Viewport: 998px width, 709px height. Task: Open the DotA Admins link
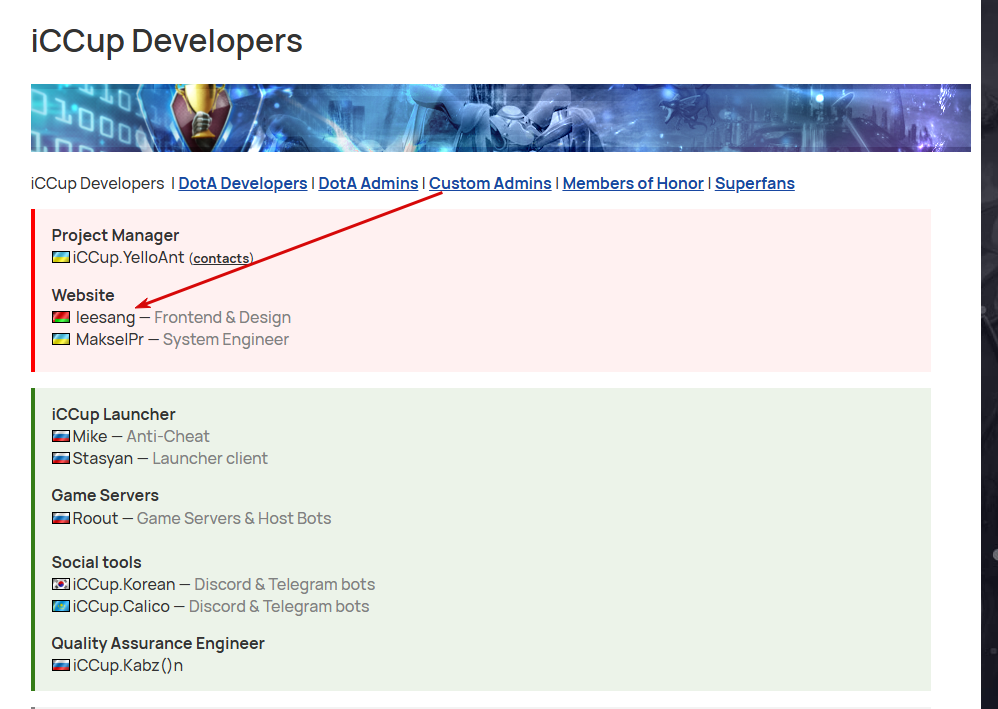point(368,183)
